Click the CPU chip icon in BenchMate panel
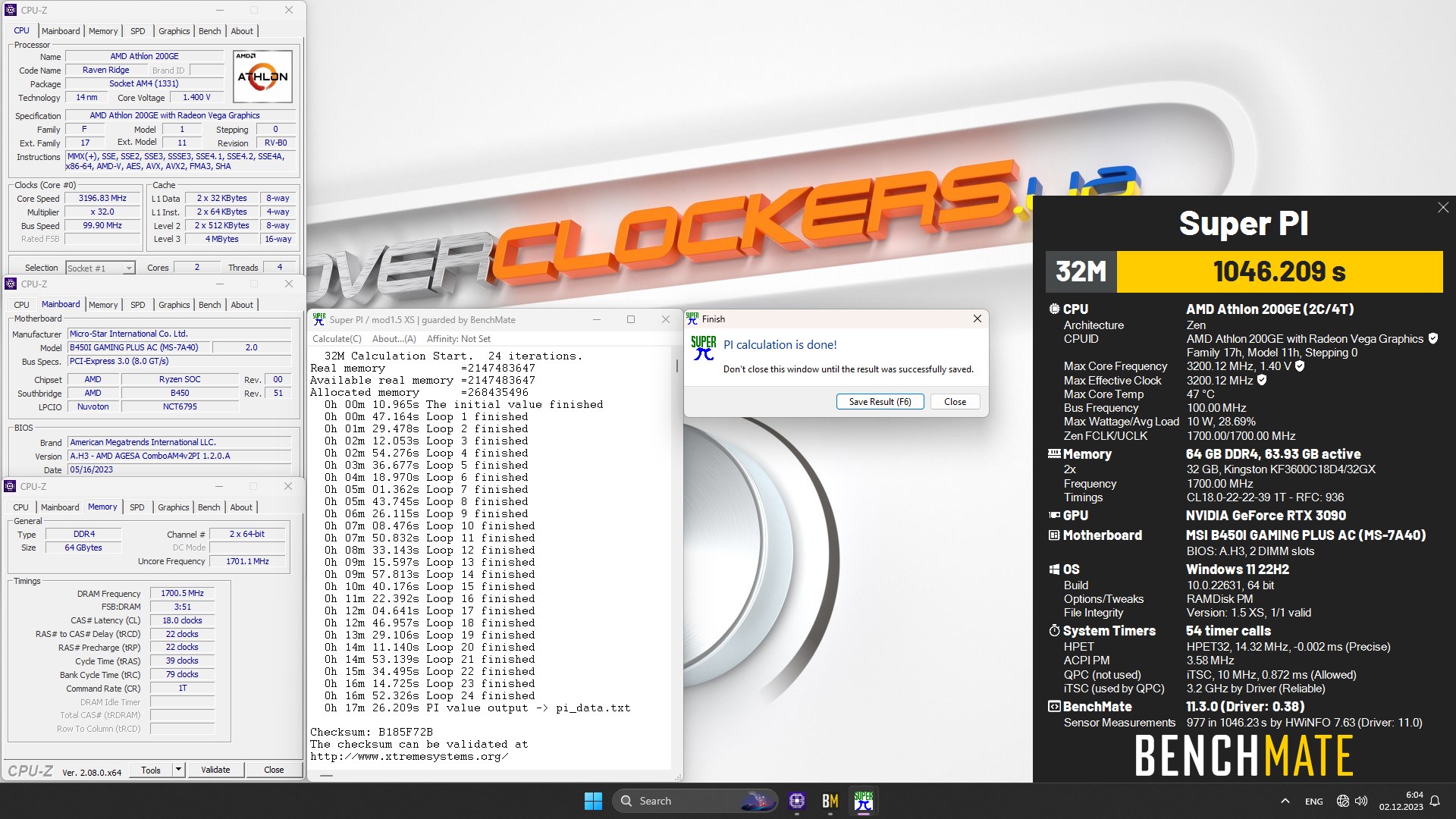This screenshot has width=1456, height=819. 1054,309
